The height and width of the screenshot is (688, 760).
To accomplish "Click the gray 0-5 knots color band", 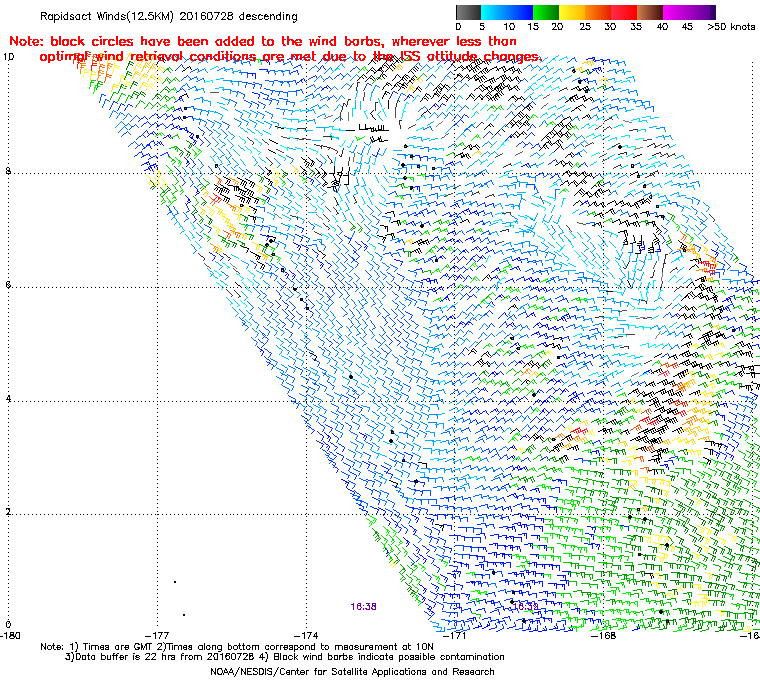I will (469, 13).
